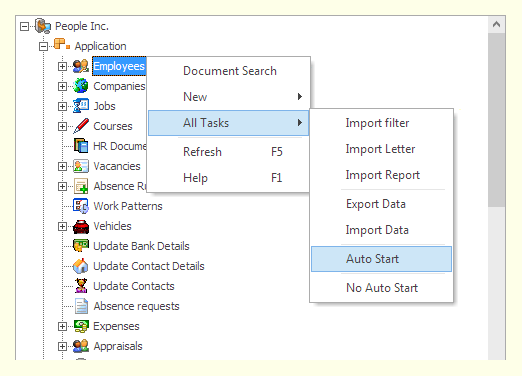Image resolution: width=522 pixels, height=376 pixels.
Task: Click the Absence requests document icon
Action: tap(81, 306)
